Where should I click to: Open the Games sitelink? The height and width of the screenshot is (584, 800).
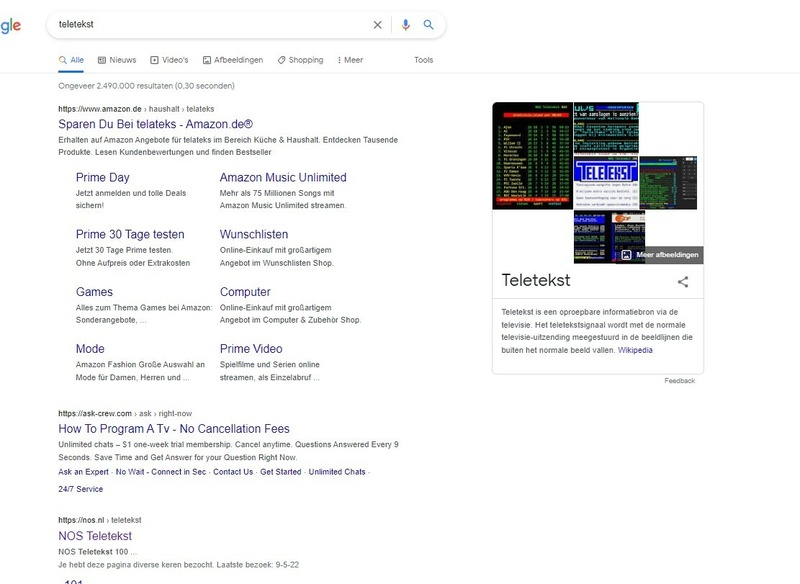(x=94, y=292)
